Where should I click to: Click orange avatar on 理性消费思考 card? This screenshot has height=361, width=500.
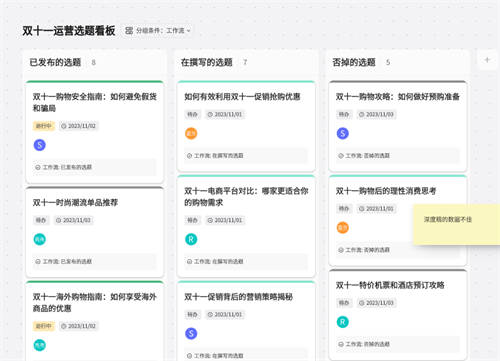coord(343,228)
